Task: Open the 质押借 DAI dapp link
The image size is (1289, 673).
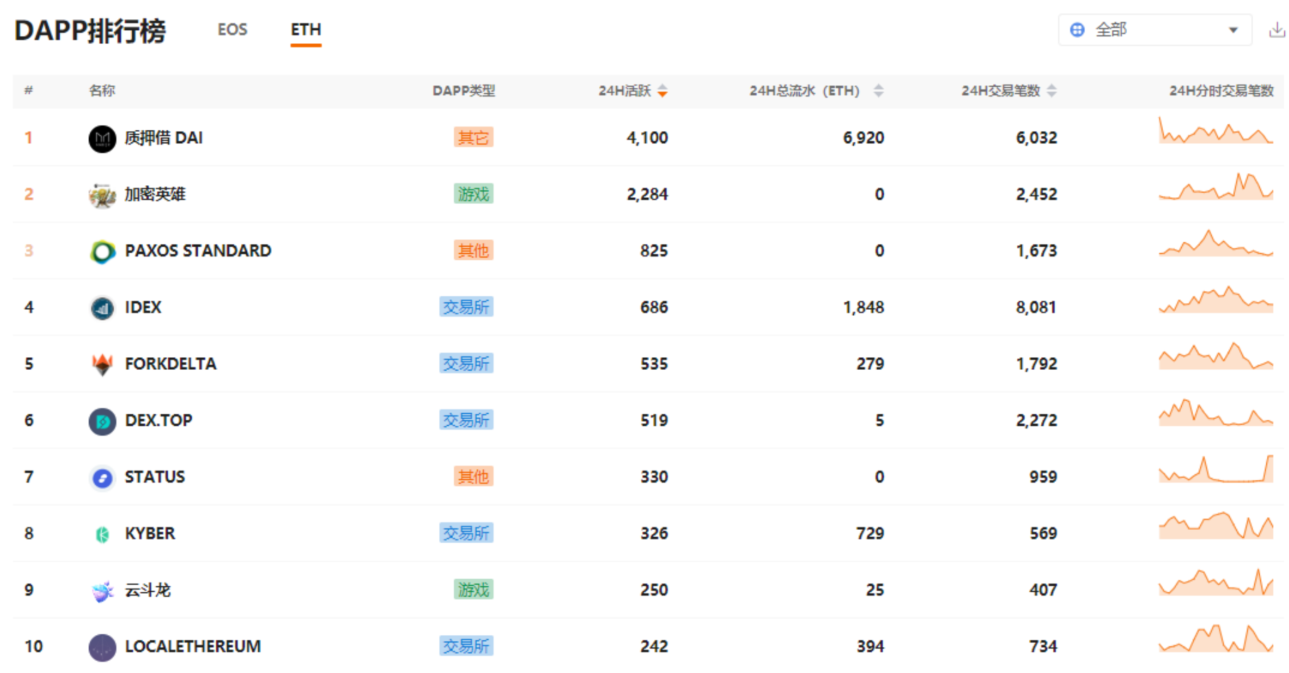Action: click(164, 138)
